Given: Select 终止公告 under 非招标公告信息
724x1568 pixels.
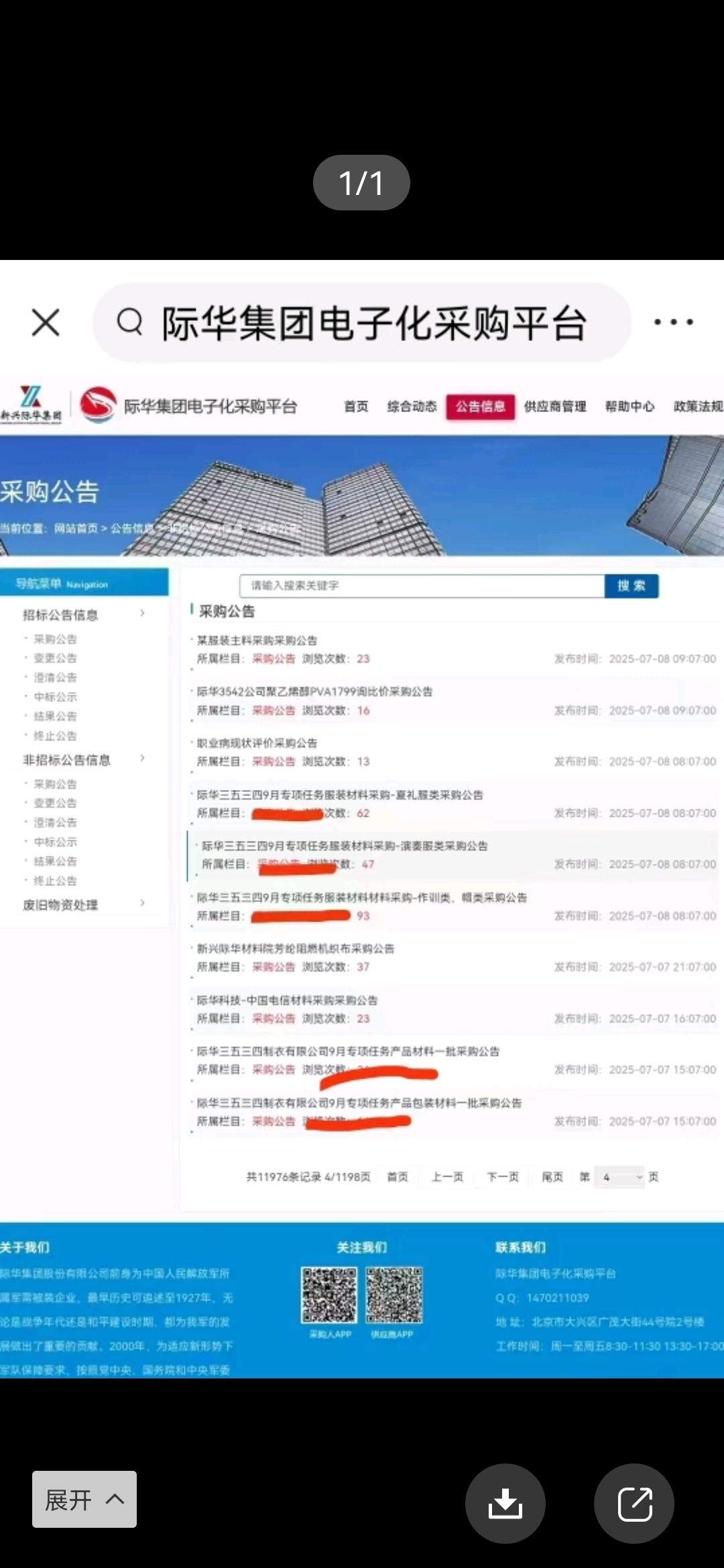Looking at the screenshot, I should pyautogui.click(x=56, y=880).
